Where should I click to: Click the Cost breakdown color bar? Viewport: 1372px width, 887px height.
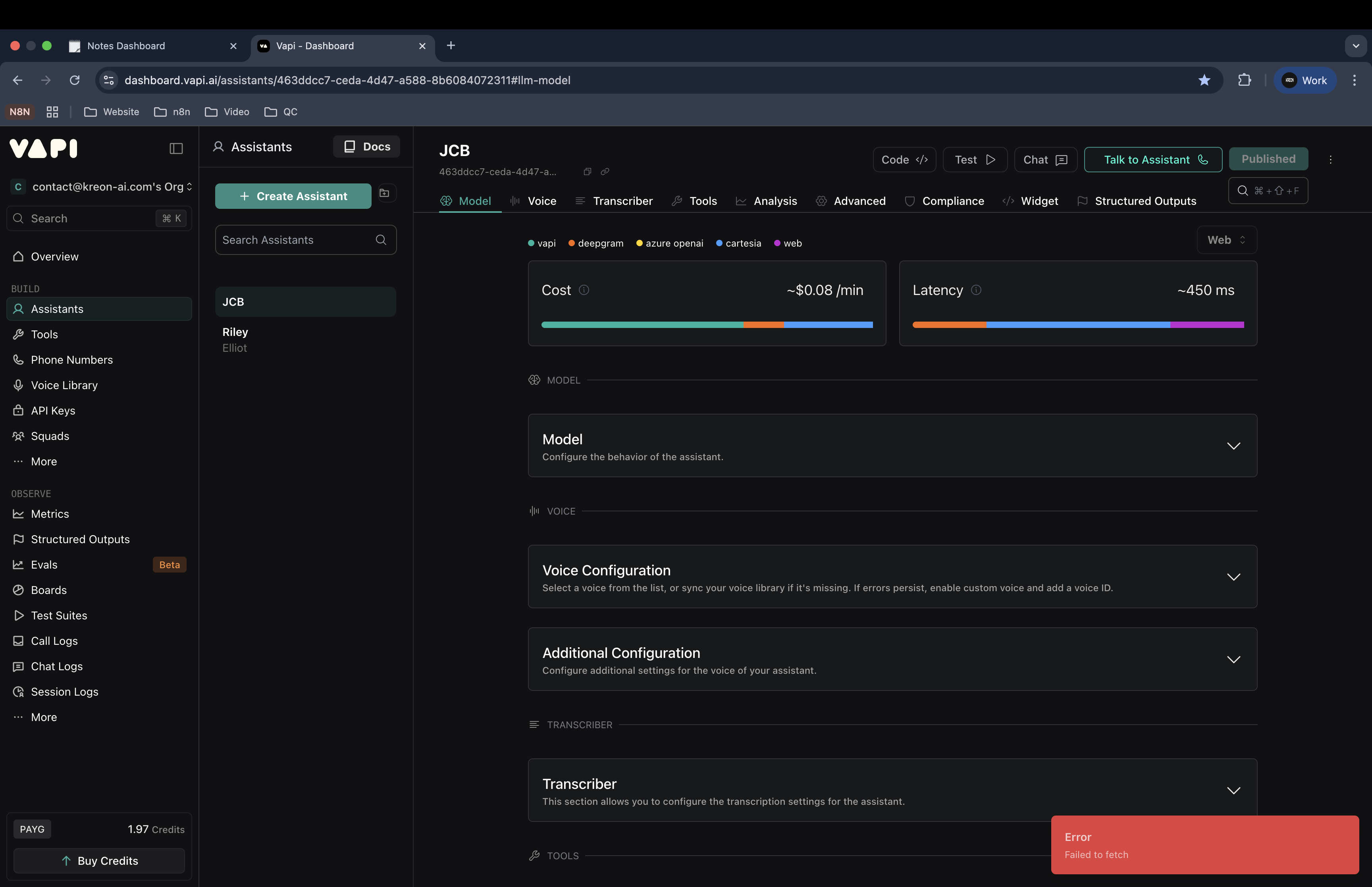[x=706, y=325]
